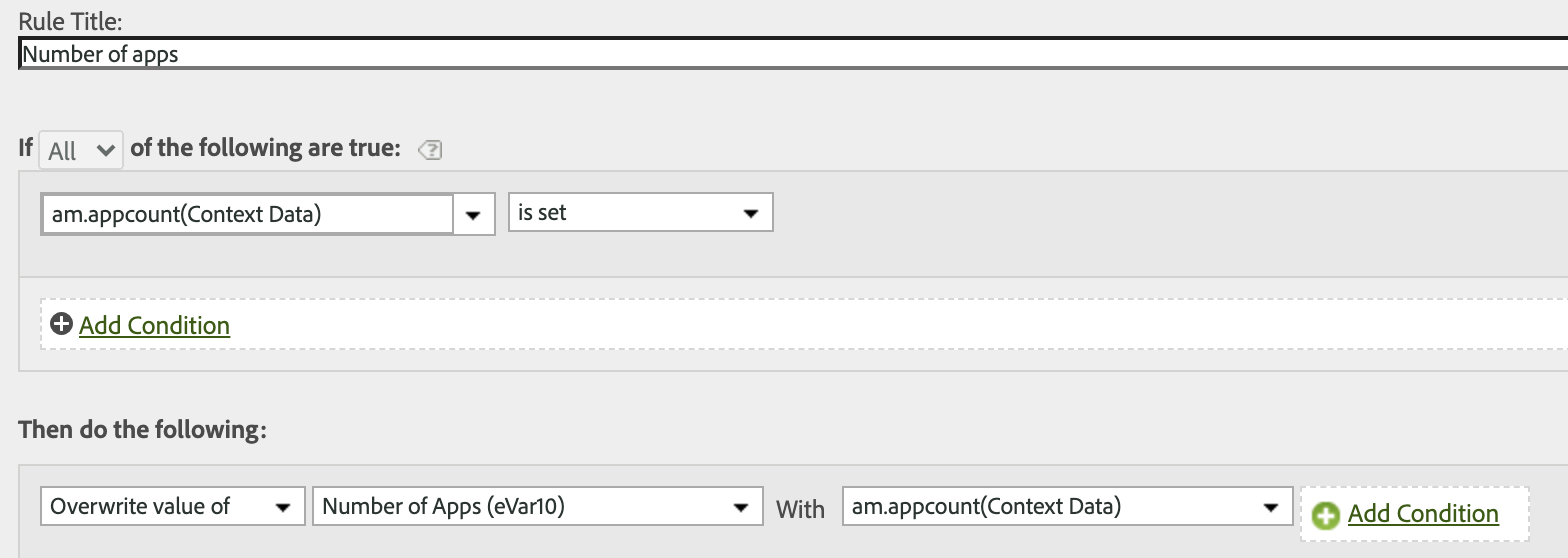
Task: Click the "of the following are true:" text
Action: click(x=265, y=148)
